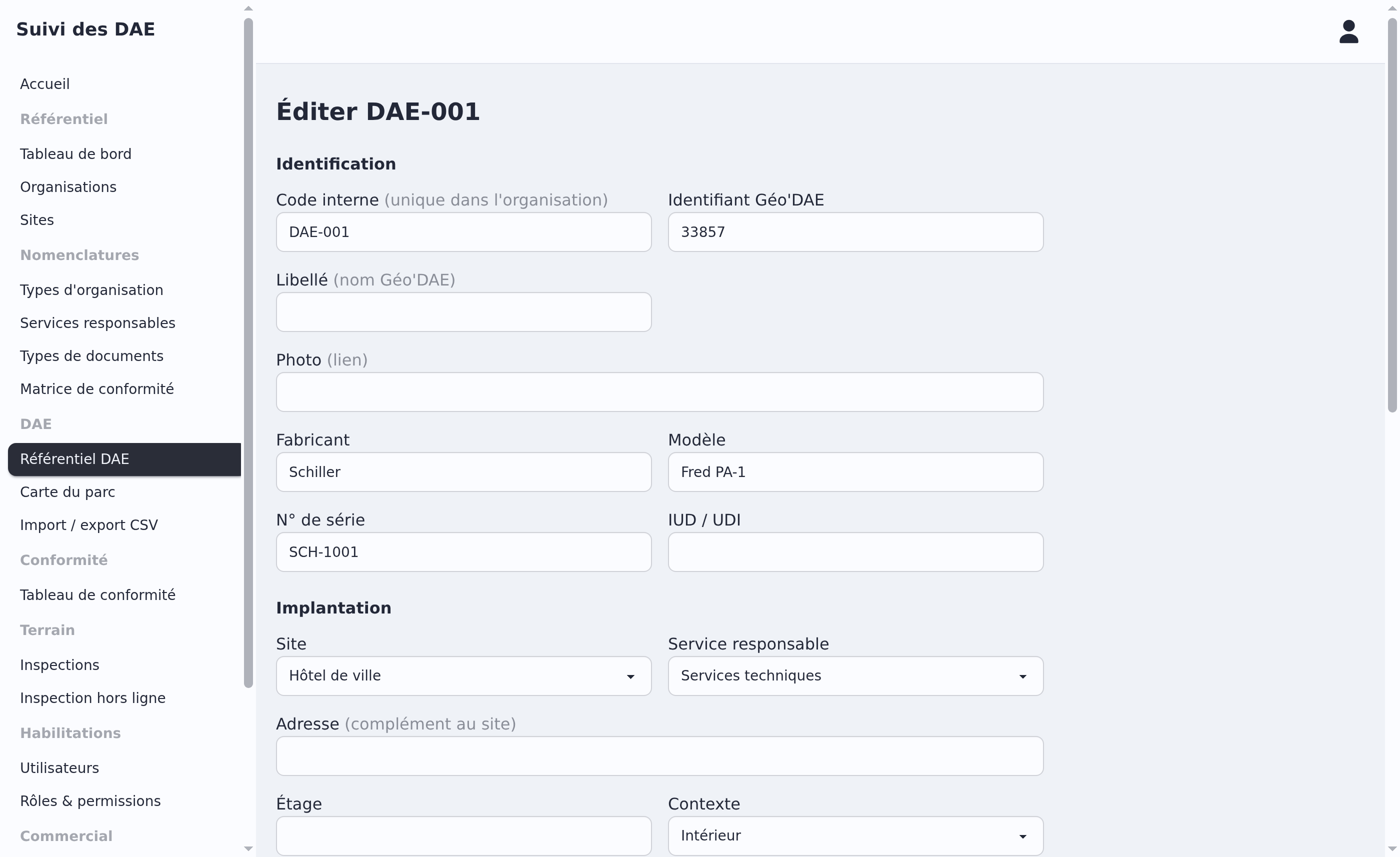Click the Fabricant field with Schiller
The image size is (1400, 857).
[463, 472]
